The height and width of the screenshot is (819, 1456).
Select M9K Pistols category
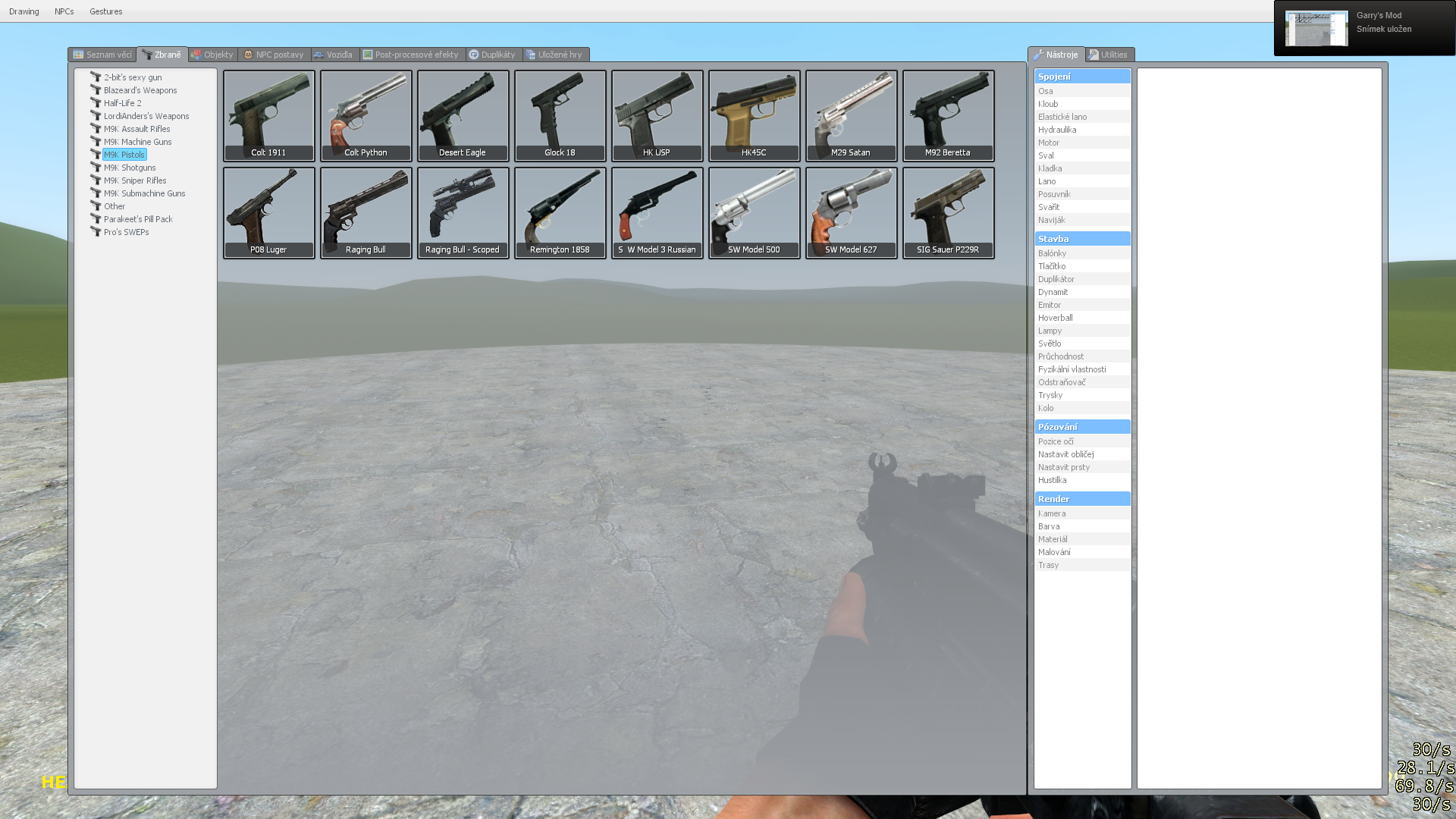(x=124, y=155)
